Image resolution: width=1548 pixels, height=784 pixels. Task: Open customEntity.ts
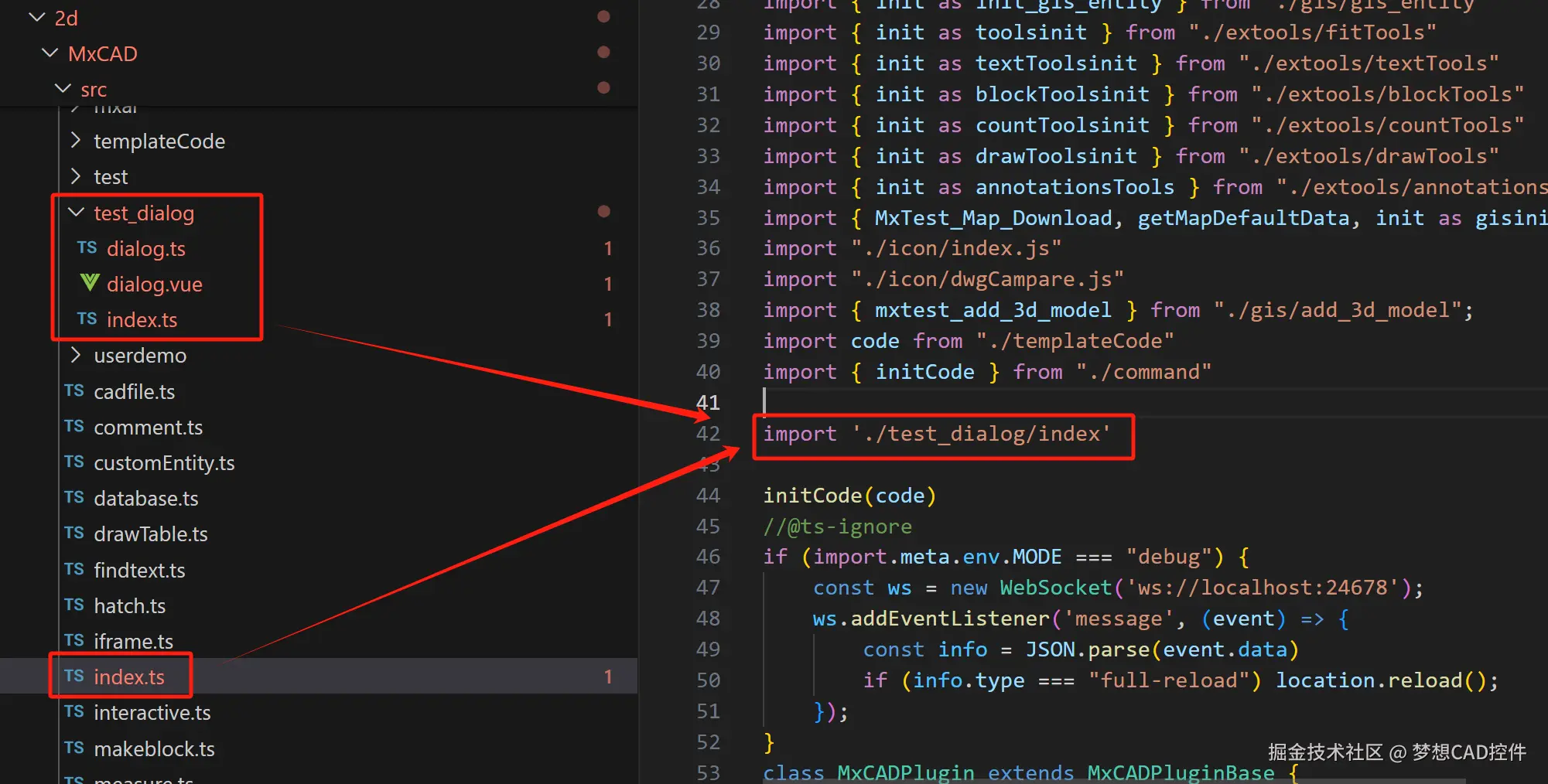[x=164, y=462]
